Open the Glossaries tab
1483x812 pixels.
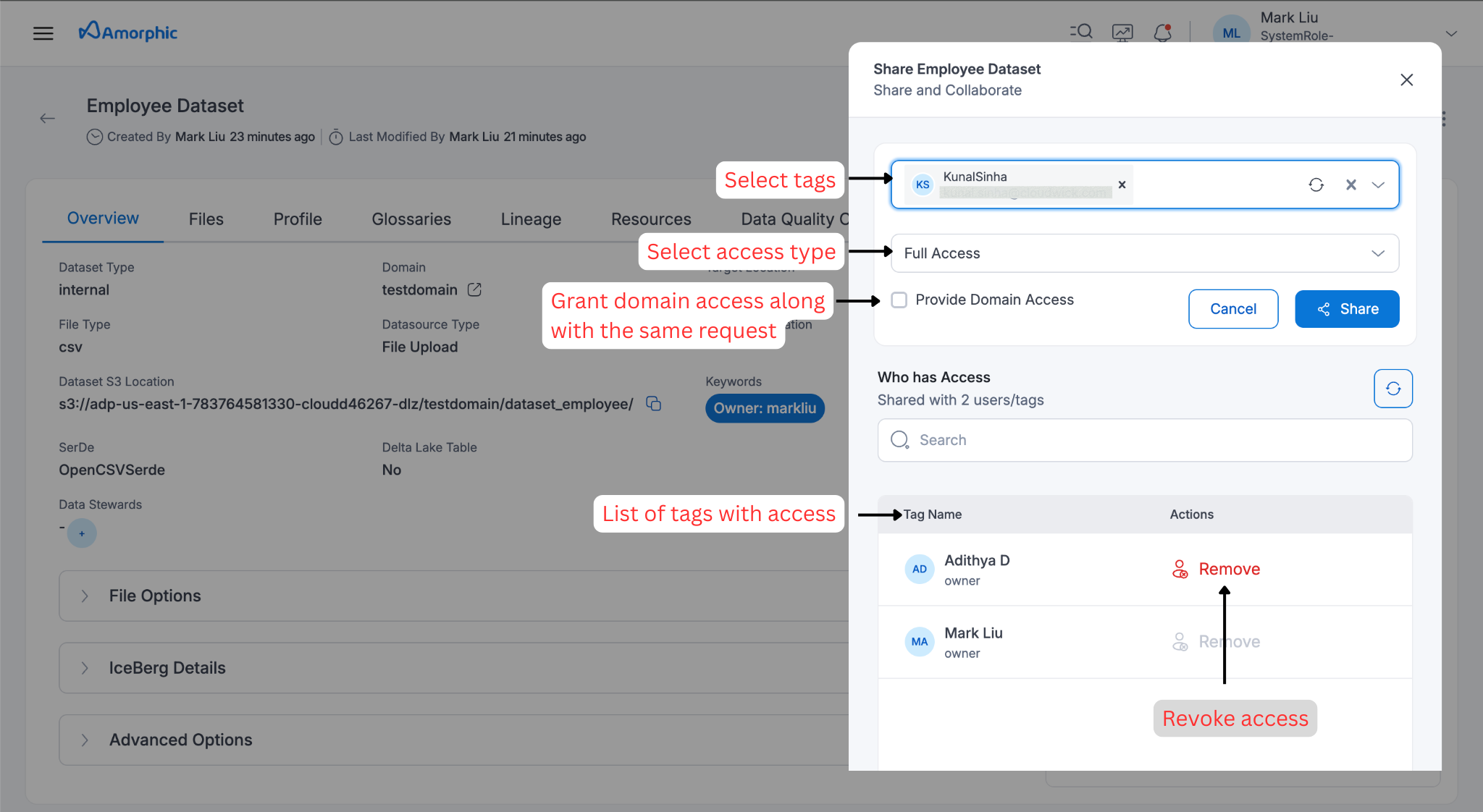pos(411,219)
